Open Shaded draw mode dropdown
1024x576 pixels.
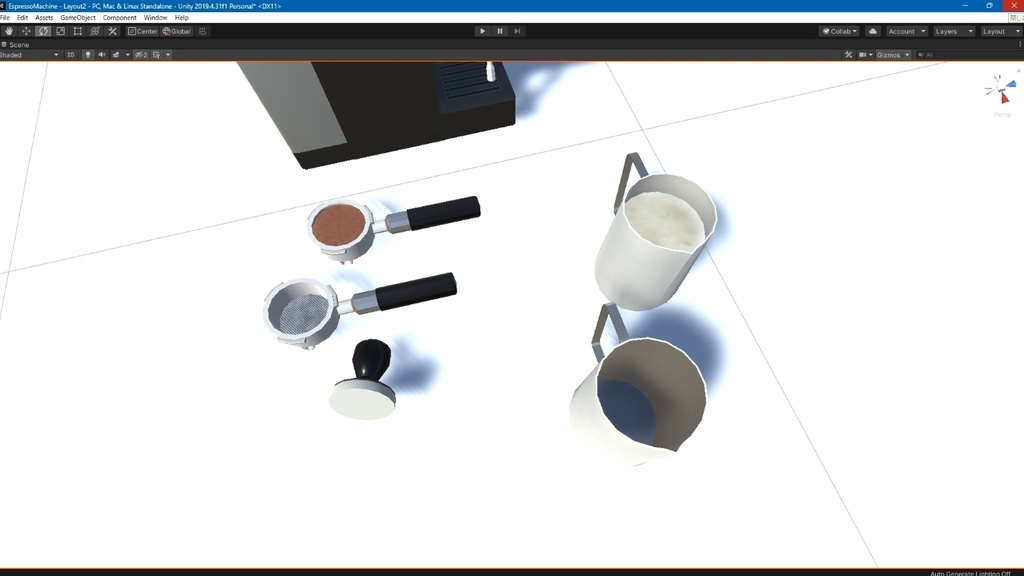coord(29,55)
